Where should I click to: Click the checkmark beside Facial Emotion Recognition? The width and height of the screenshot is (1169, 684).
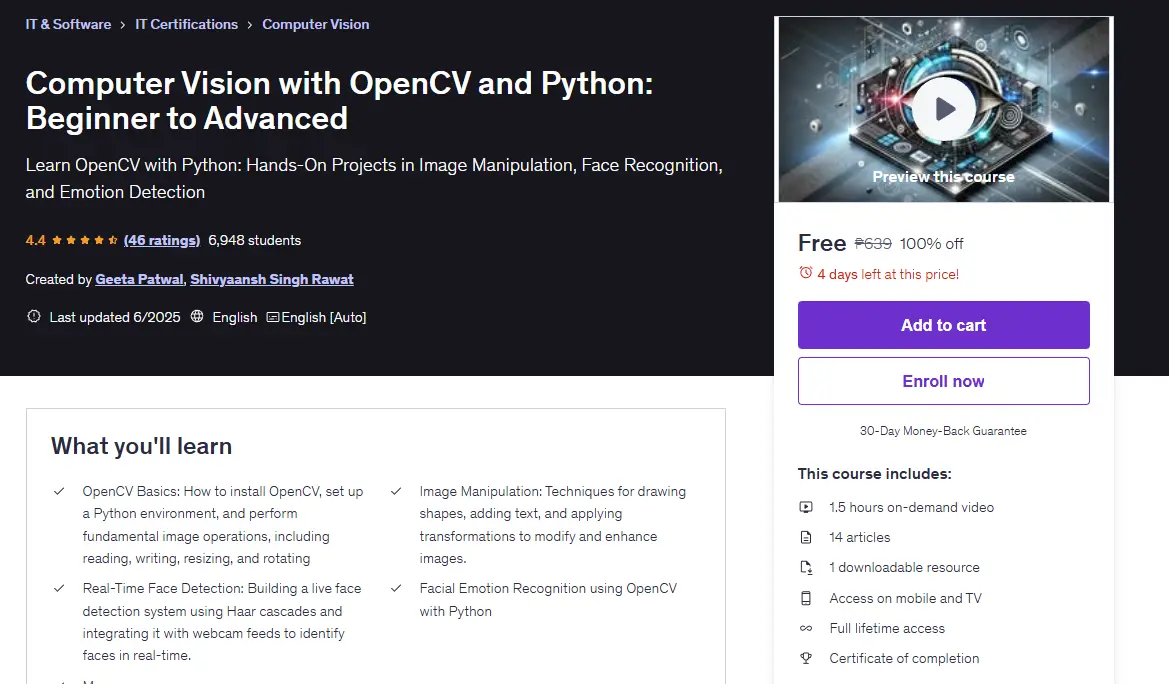396,589
